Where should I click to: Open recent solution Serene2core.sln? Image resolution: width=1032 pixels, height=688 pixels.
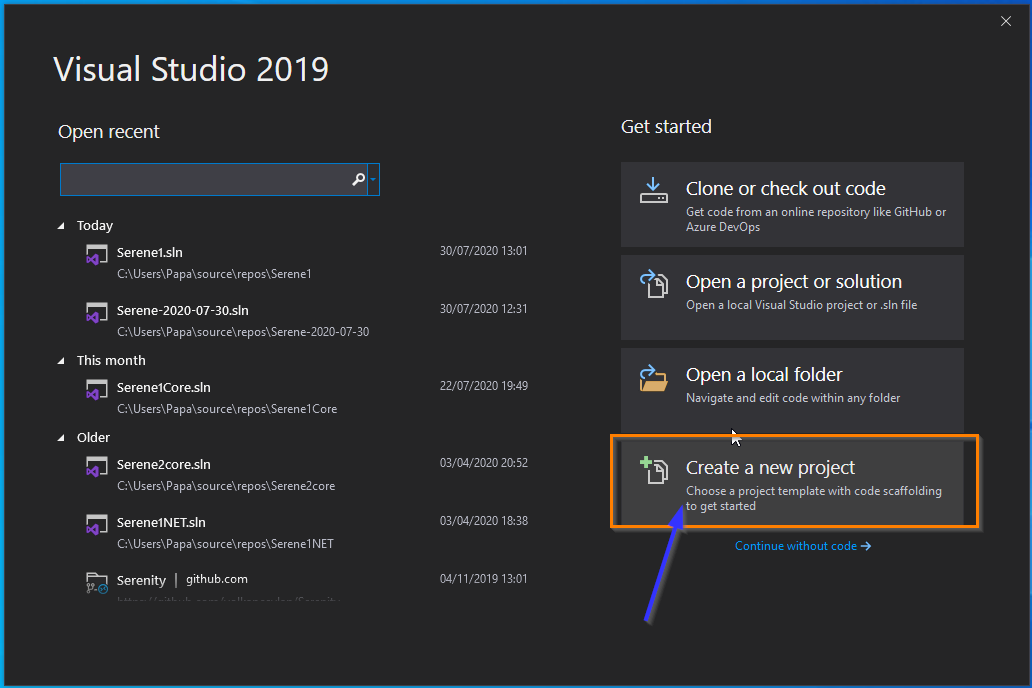[x=163, y=464]
